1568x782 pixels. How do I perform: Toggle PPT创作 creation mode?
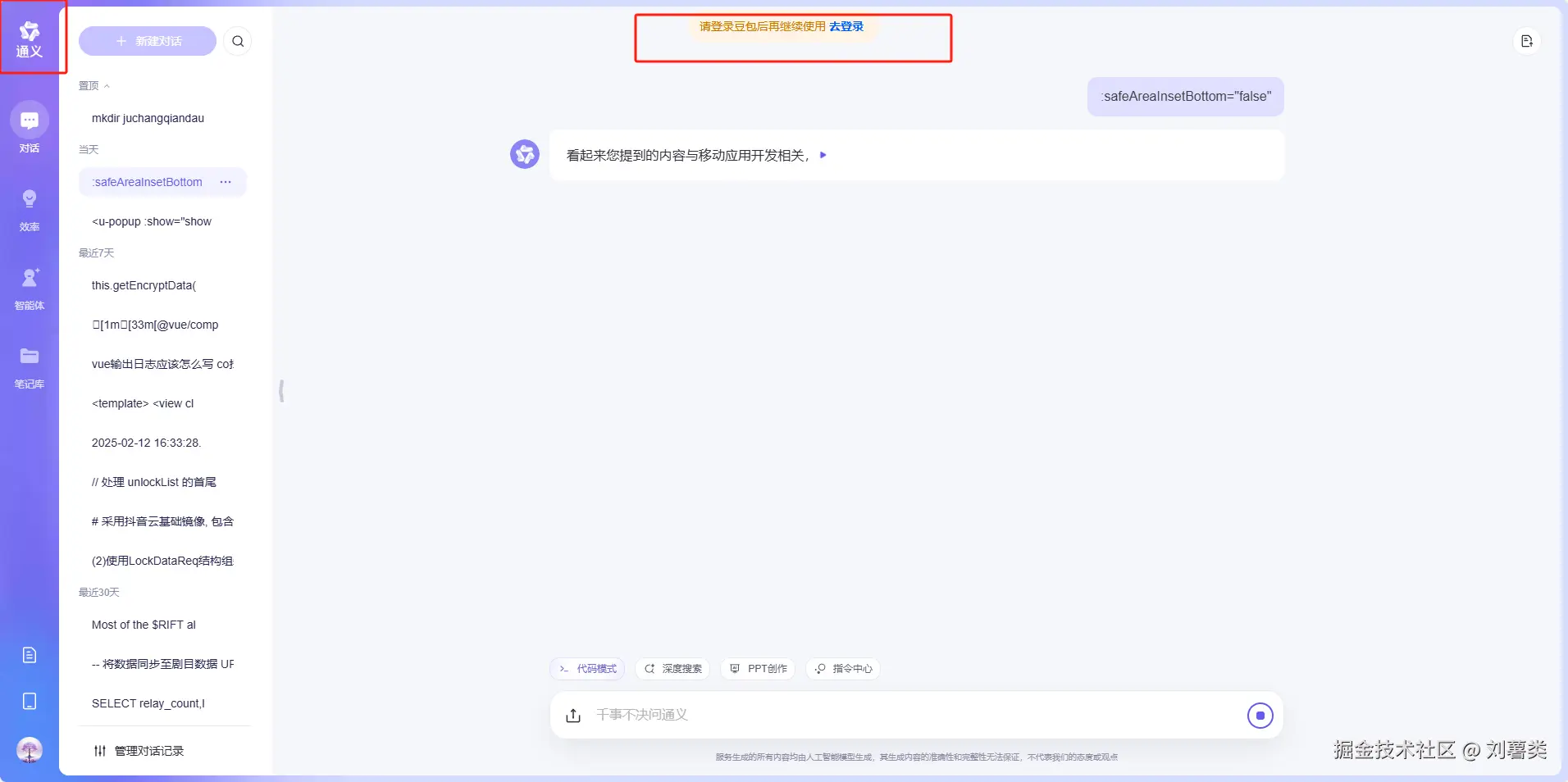click(x=758, y=668)
